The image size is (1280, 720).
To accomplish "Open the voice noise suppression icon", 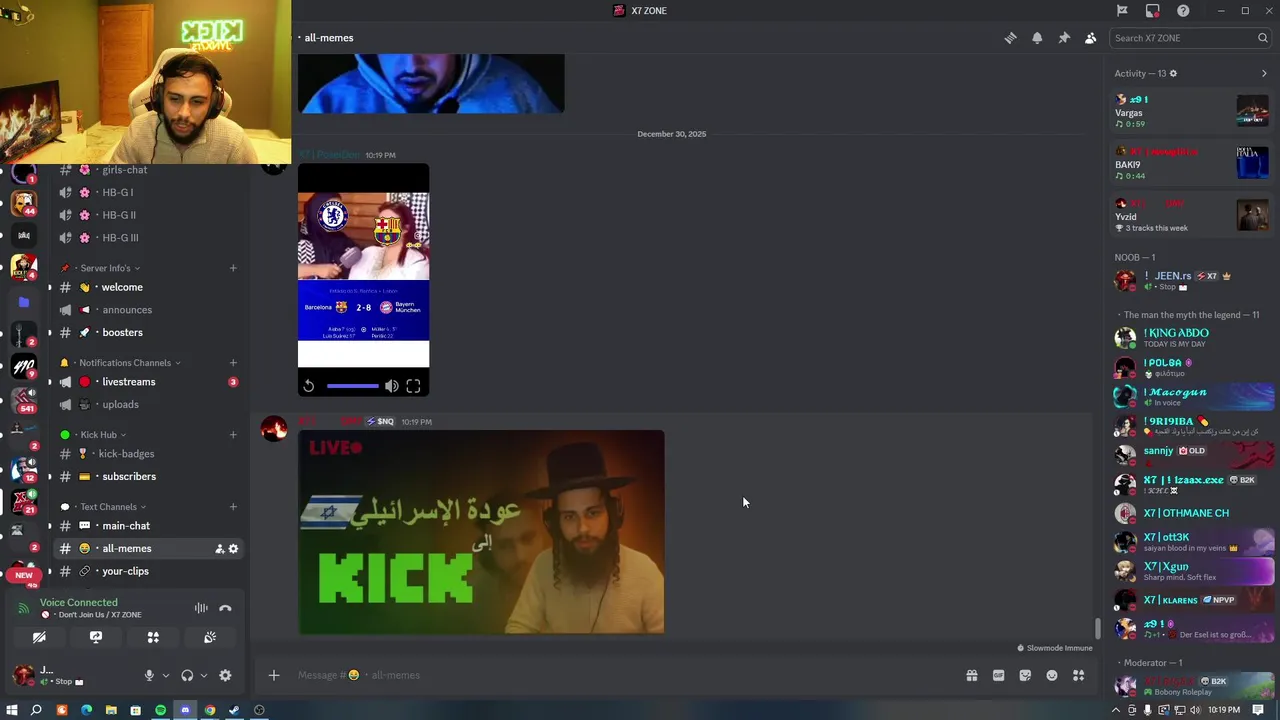I will pos(201,608).
